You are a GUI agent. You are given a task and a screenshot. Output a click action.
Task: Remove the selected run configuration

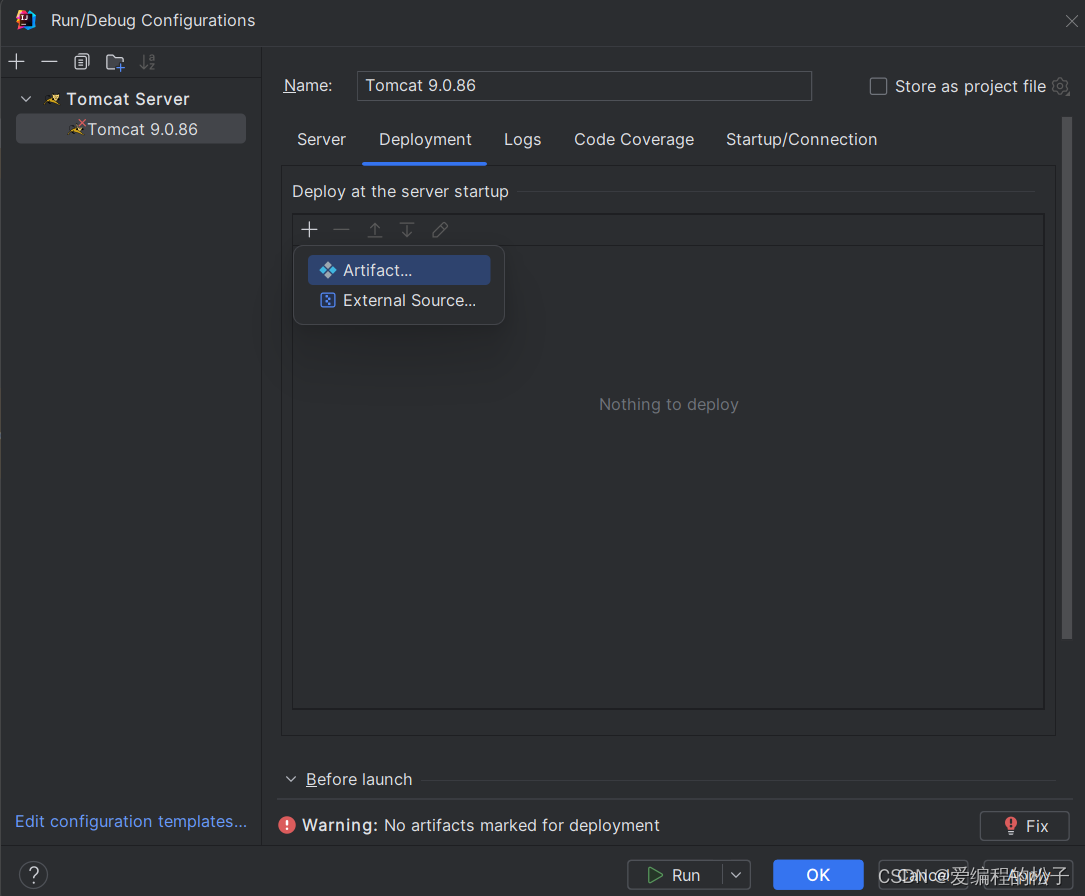click(x=49, y=62)
